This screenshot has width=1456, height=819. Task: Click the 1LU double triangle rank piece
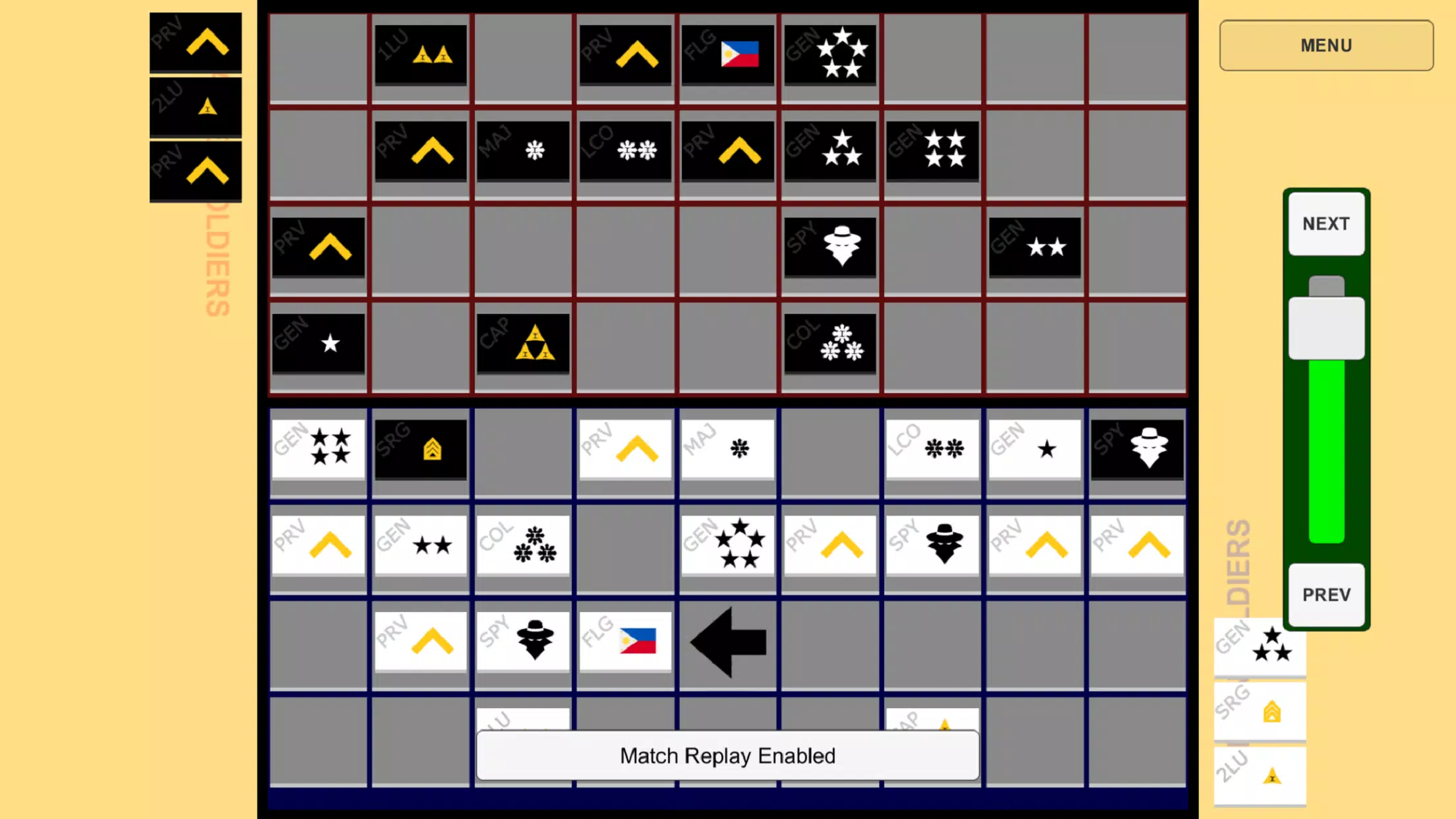(420, 55)
